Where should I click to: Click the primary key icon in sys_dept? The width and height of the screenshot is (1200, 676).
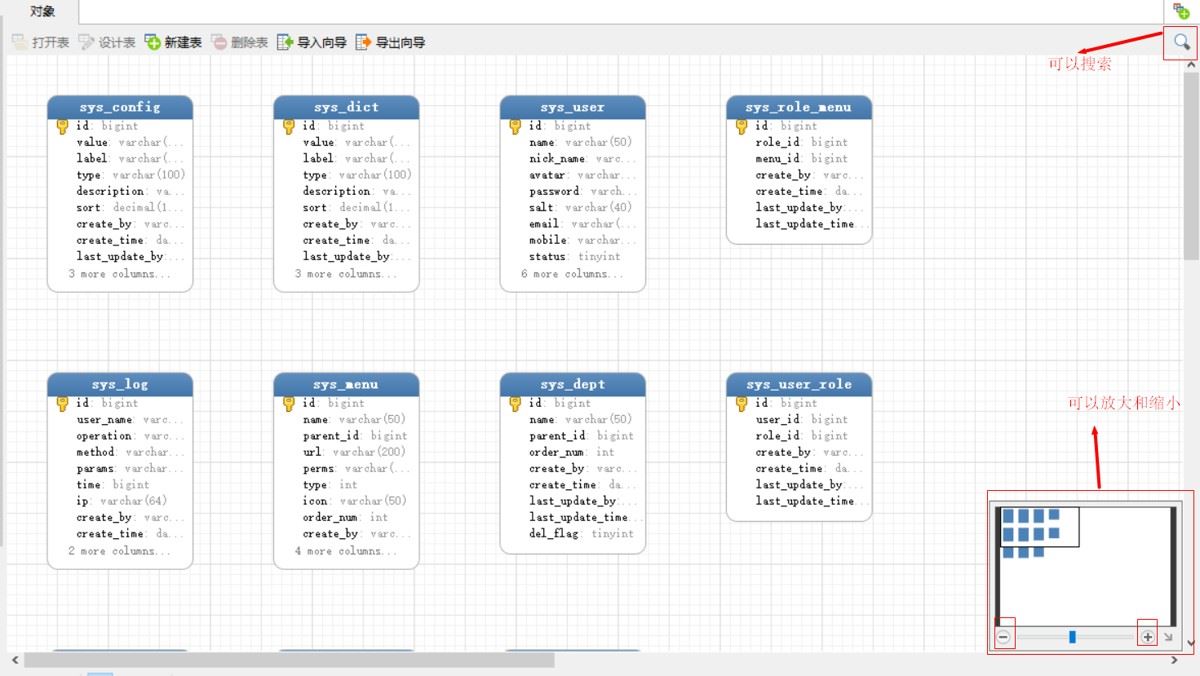pos(515,403)
